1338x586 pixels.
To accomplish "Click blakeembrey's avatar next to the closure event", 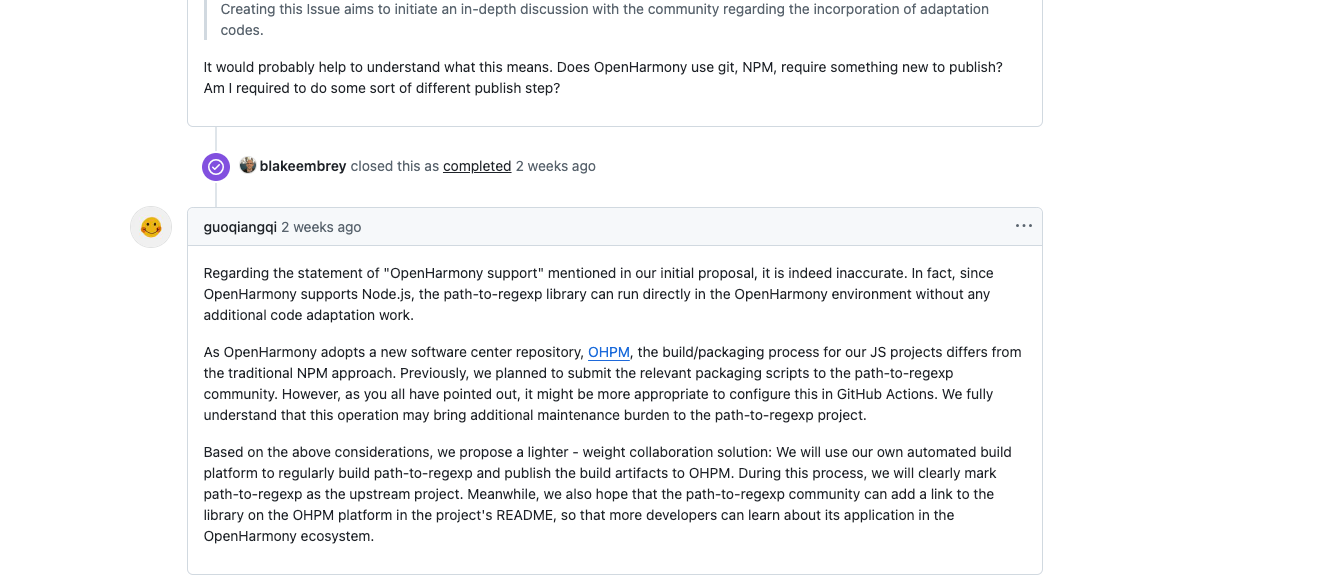I will [x=247, y=165].
